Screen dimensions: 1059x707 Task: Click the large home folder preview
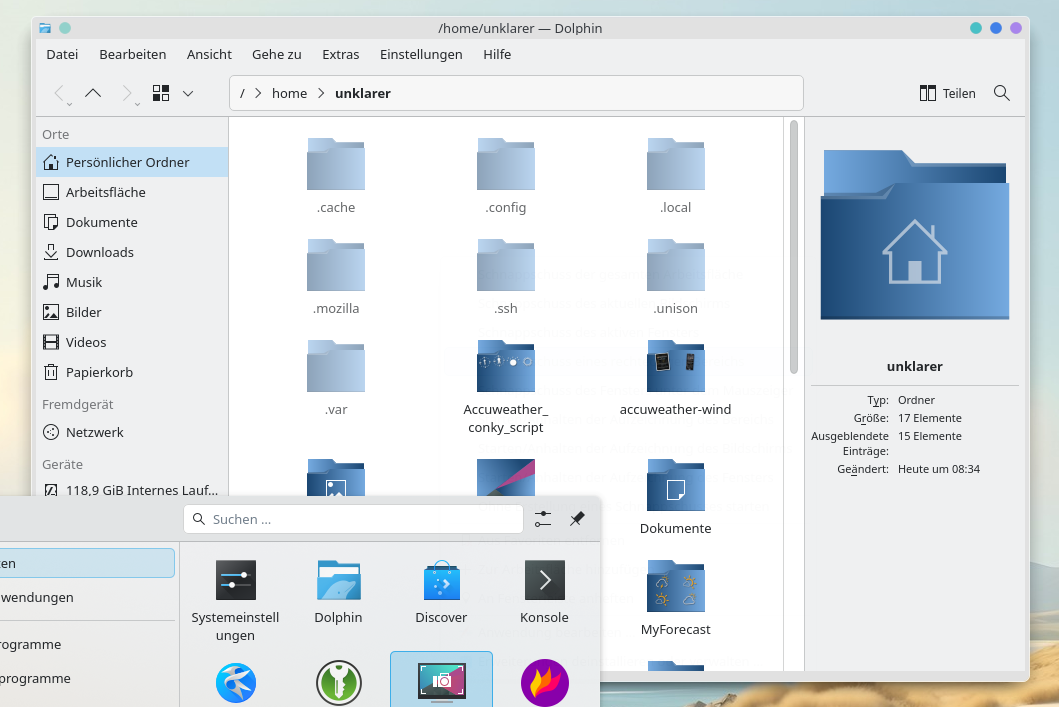pos(914,234)
